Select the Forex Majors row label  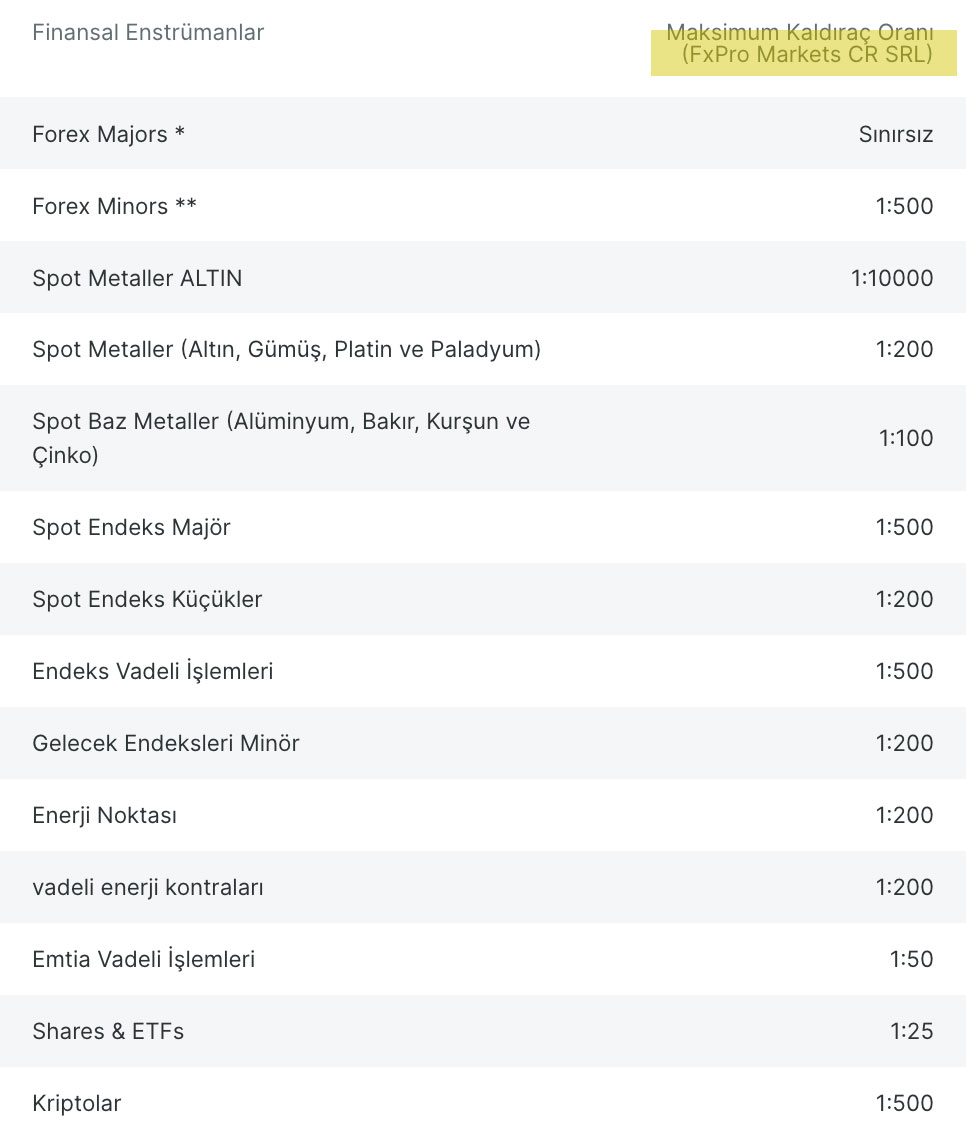point(108,134)
